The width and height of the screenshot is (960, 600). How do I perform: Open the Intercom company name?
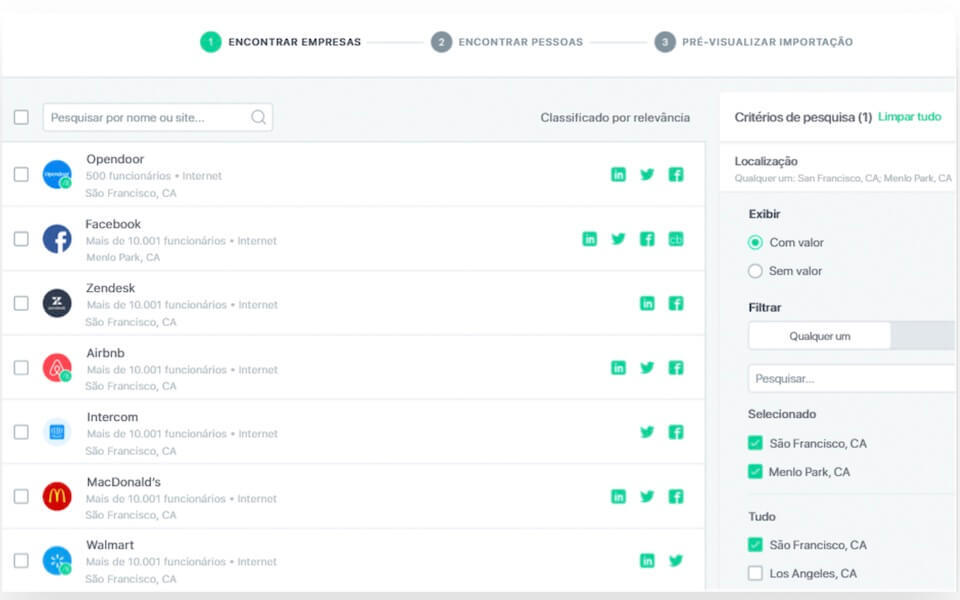(x=113, y=417)
